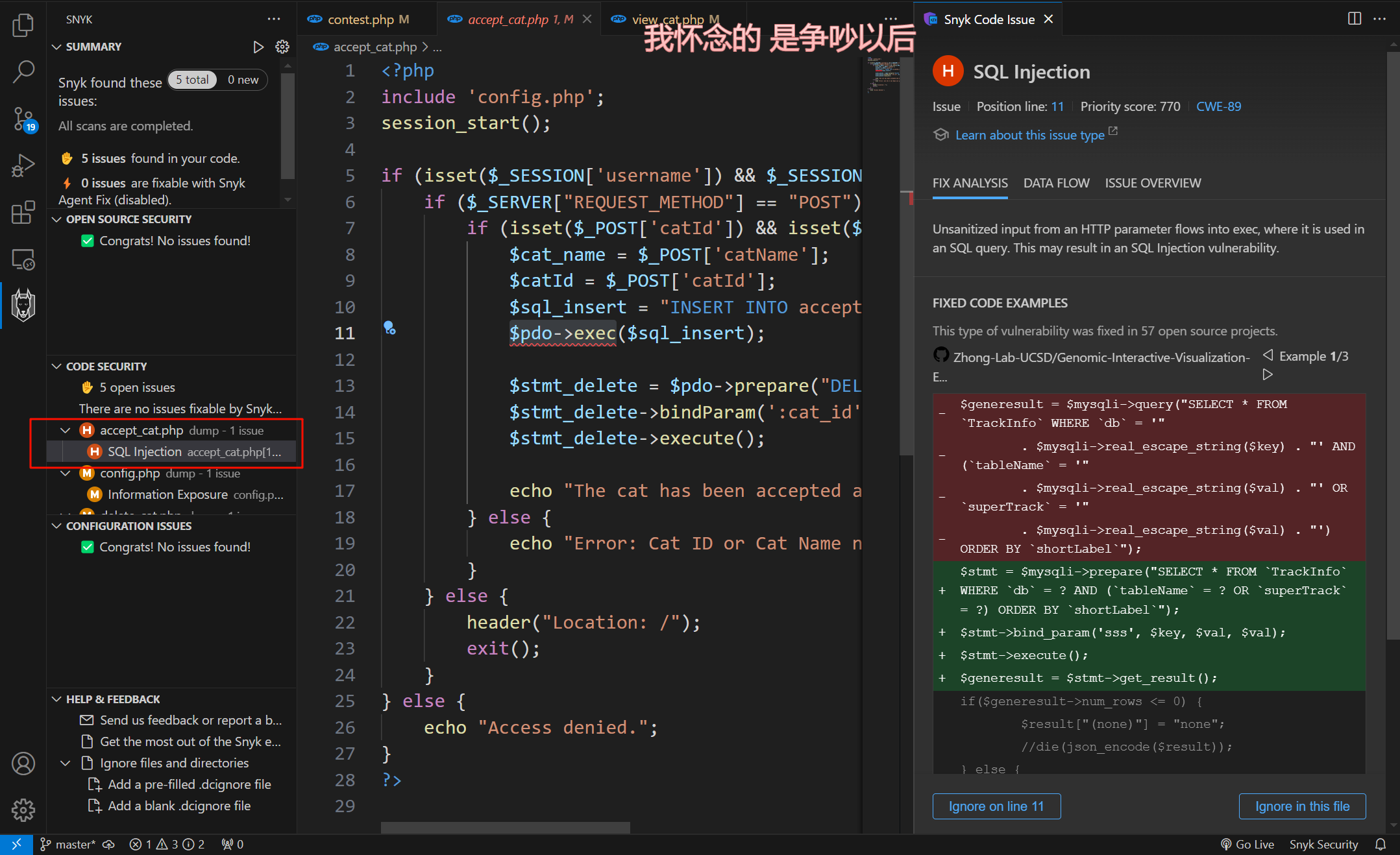Toggle the 0 new issues filter

point(243,80)
